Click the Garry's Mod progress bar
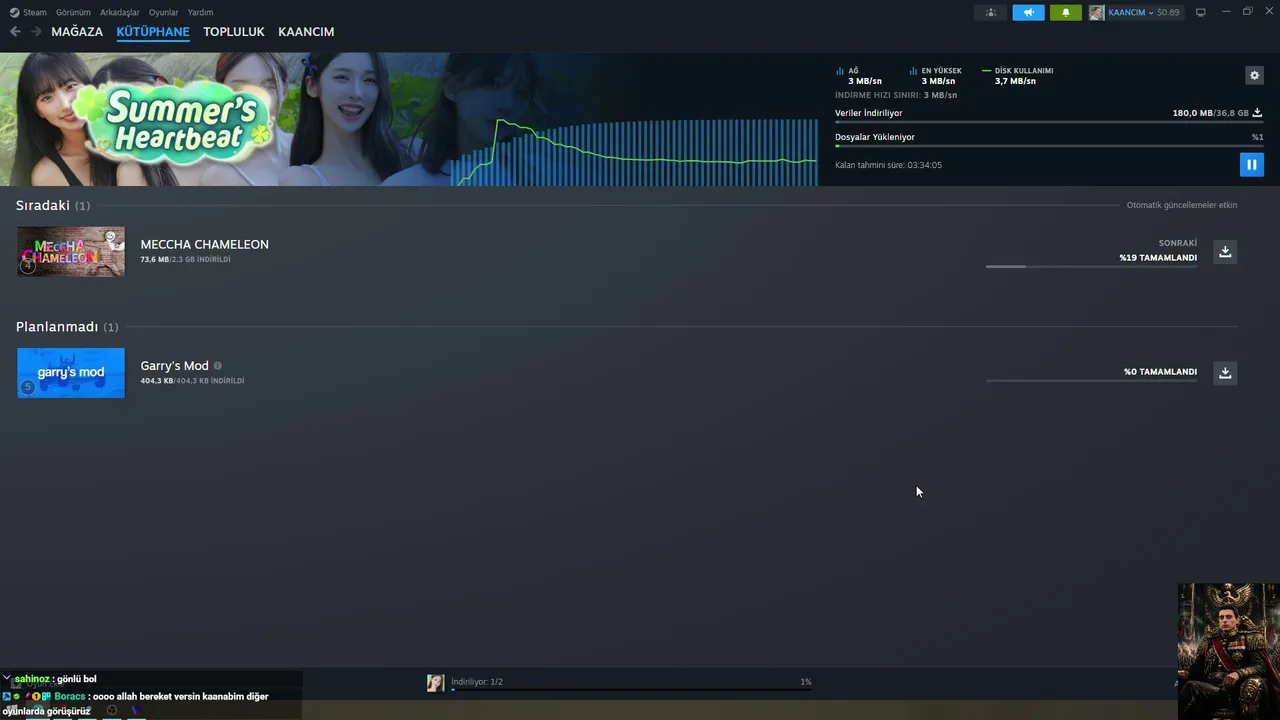This screenshot has height=720, width=1280. 1091,381
